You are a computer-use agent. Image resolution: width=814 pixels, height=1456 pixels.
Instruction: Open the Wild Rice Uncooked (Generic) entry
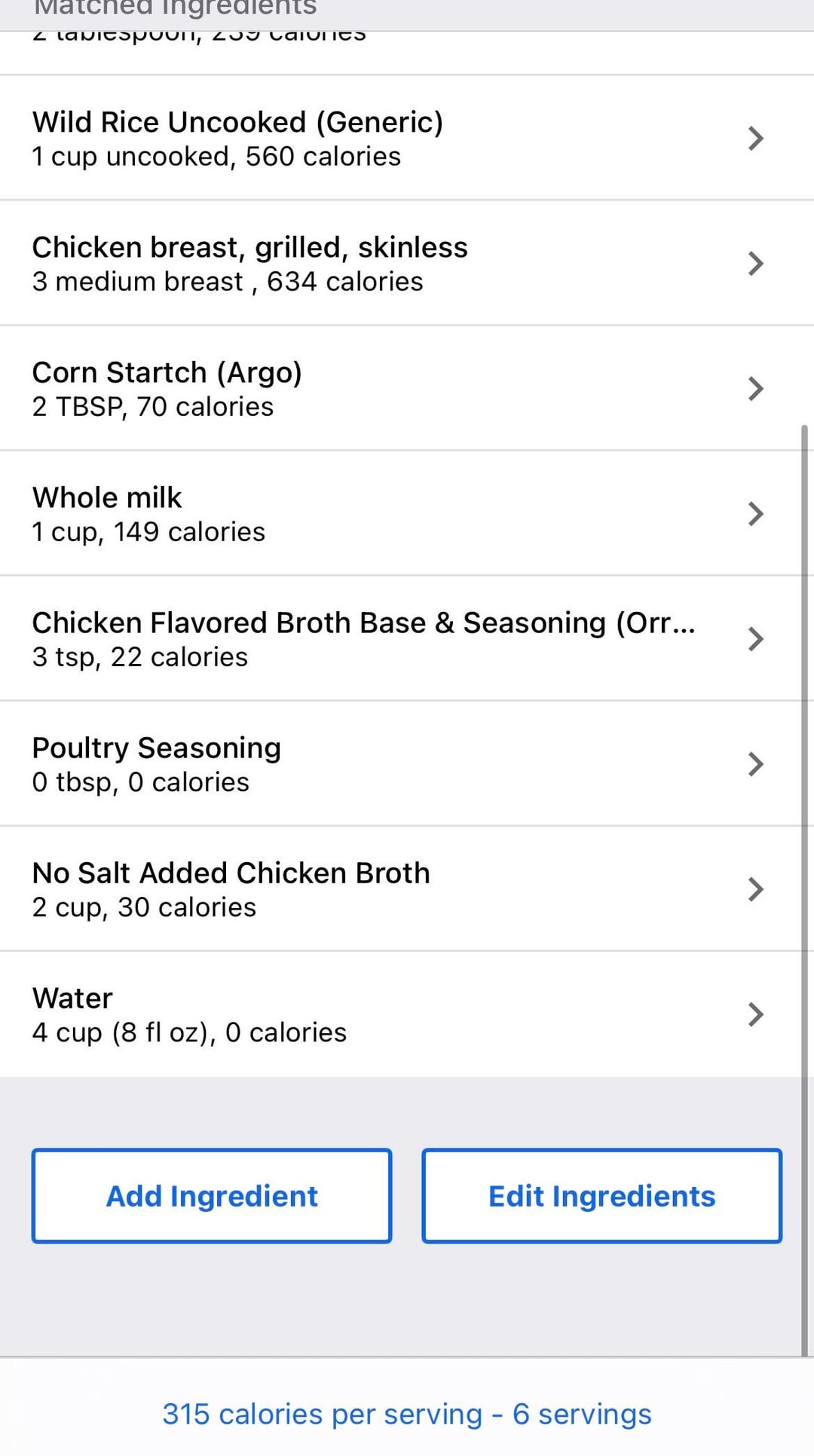click(237, 139)
